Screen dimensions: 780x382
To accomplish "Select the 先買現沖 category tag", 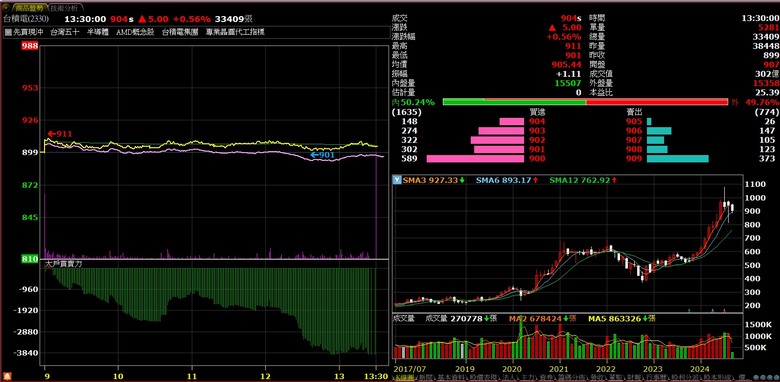I will point(29,32).
